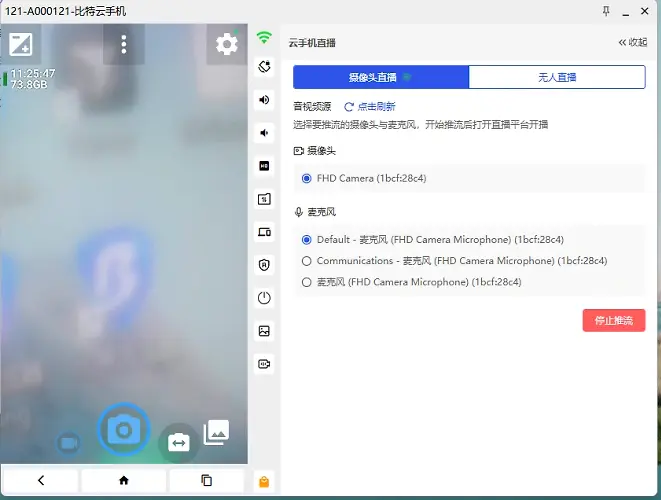Click the 云手机直播 panel title

[x=312, y=43]
